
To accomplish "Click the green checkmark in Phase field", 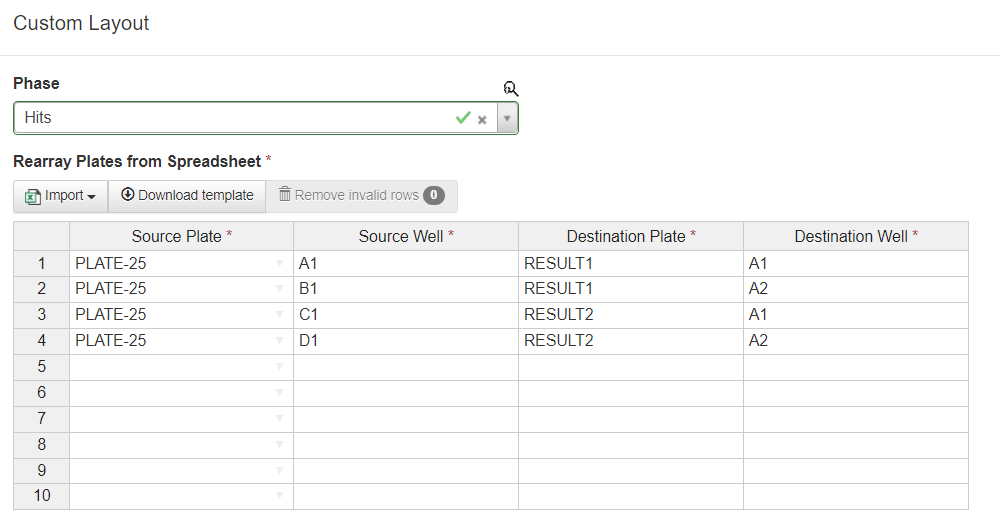I will click(462, 118).
